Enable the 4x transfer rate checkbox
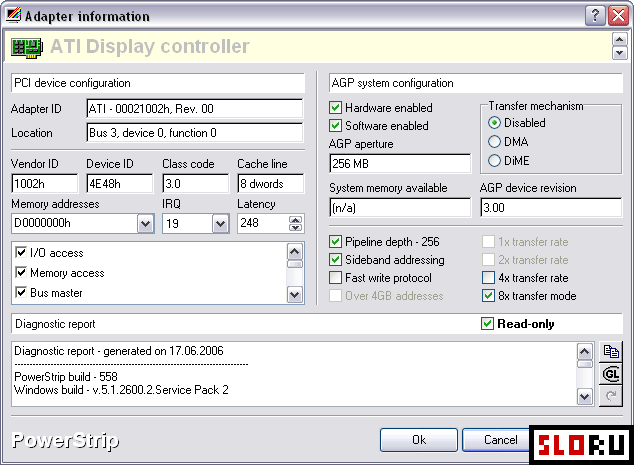This screenshot has height=465, width=634. coord(488,278)
